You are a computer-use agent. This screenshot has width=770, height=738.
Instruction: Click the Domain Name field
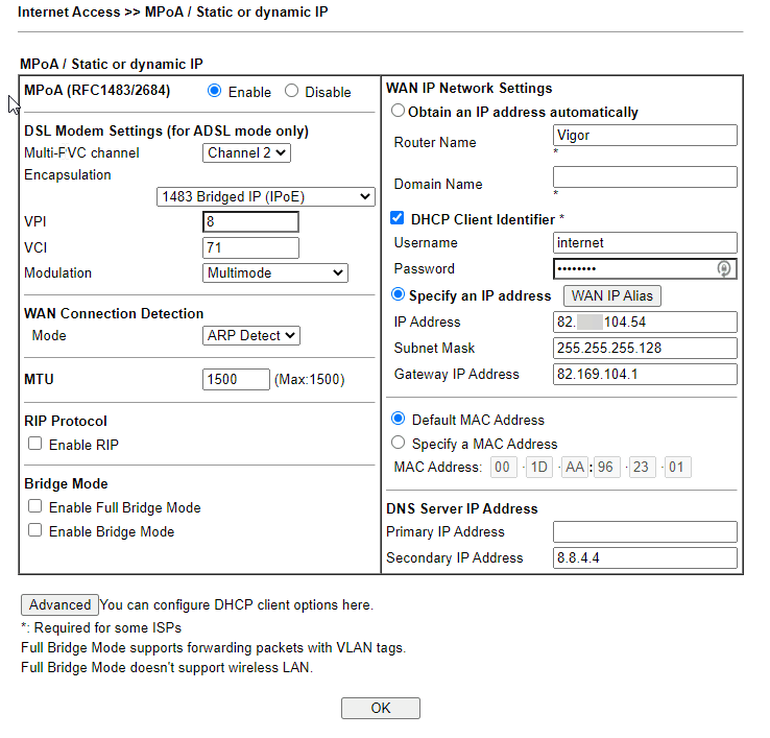645,177
